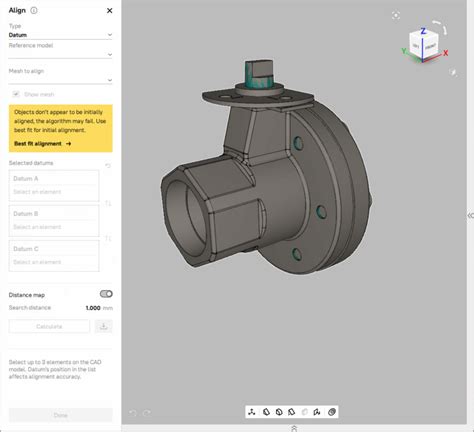
Task: Click the coordinate axes icon in bottom toolbar
Action: (252, 412)
